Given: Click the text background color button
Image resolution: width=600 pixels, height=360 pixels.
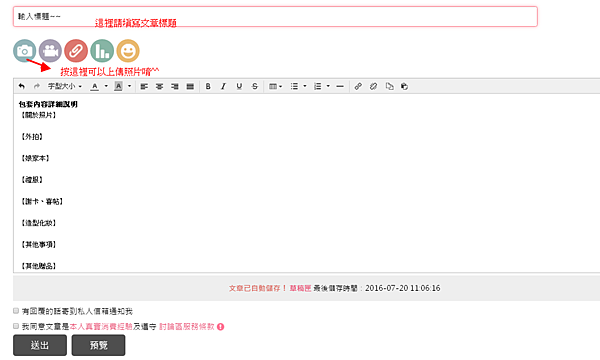Looking at the screenshot, I should [x=118, y=86].
